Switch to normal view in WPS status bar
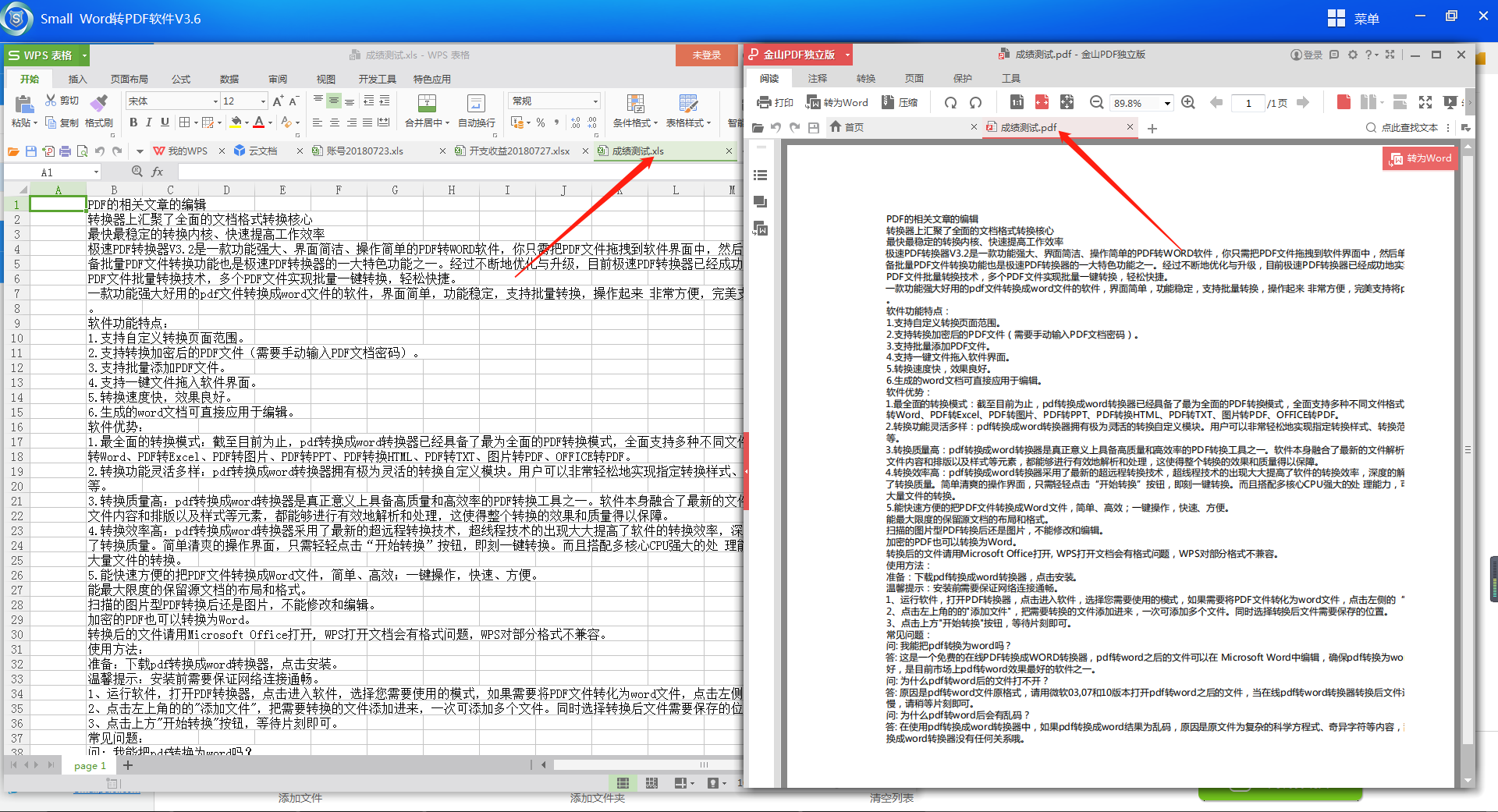 (623, 783)
